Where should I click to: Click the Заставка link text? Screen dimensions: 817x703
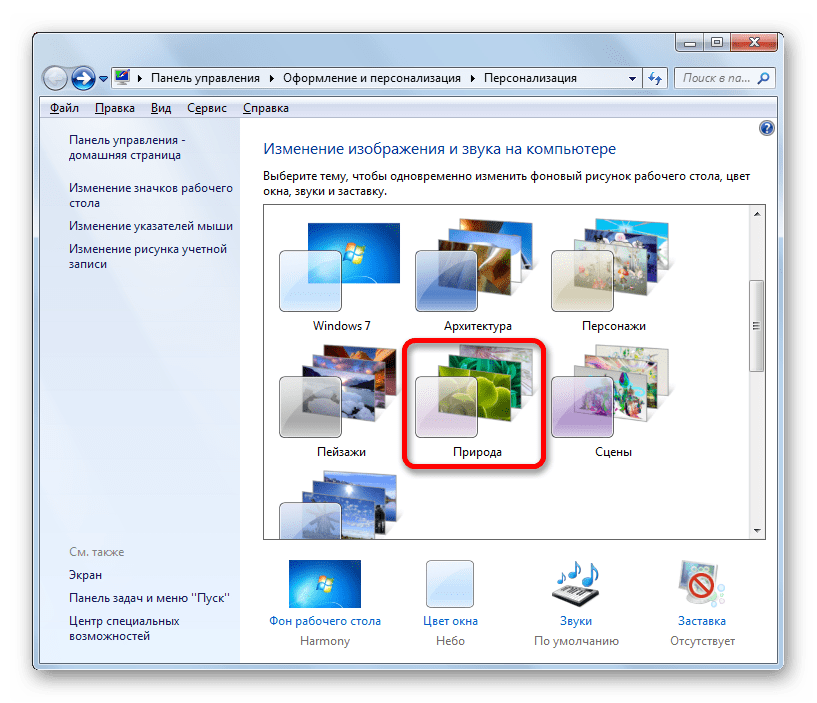tap(702, 621)
